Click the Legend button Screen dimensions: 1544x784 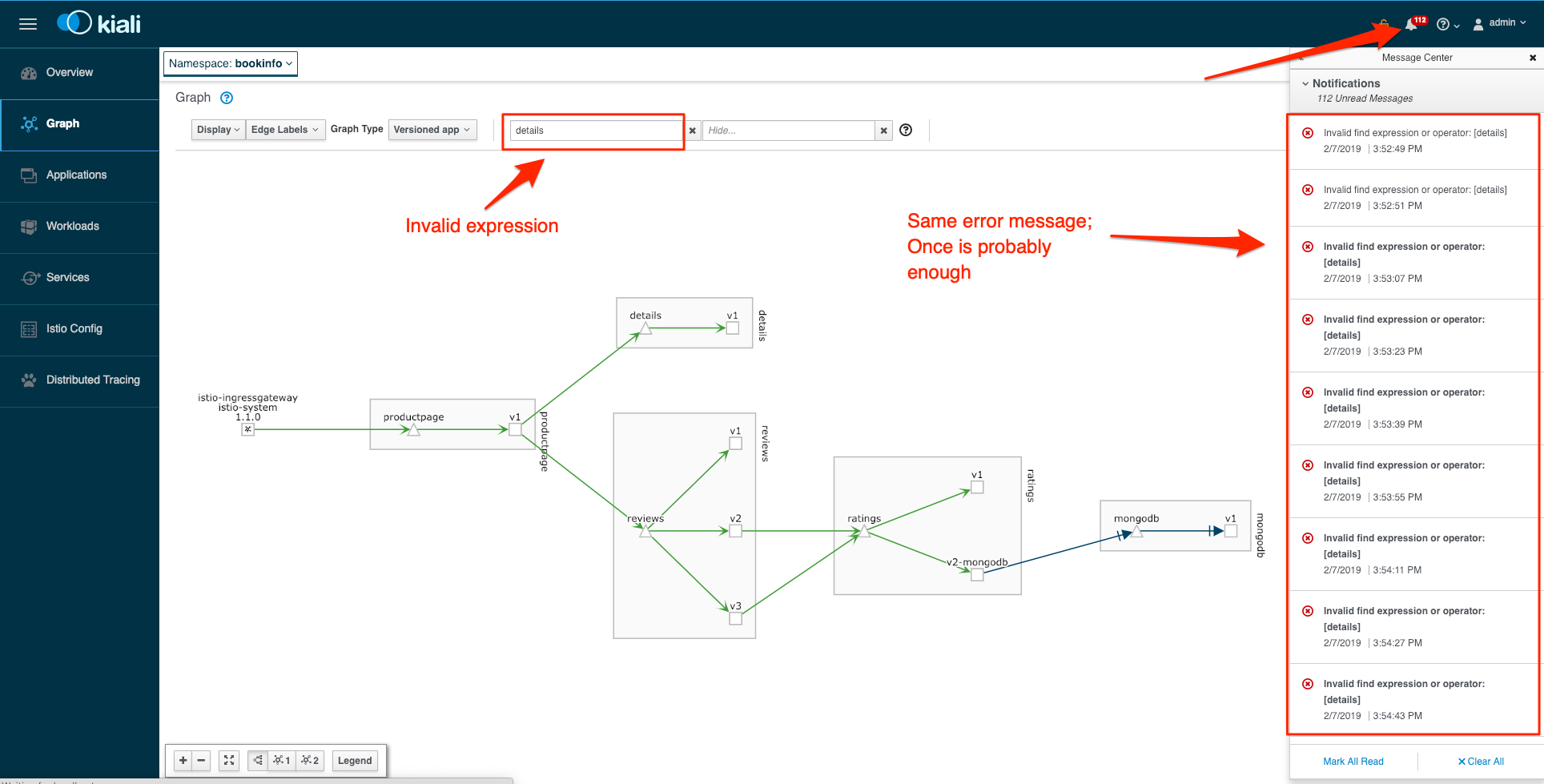[x=355, y=760]
